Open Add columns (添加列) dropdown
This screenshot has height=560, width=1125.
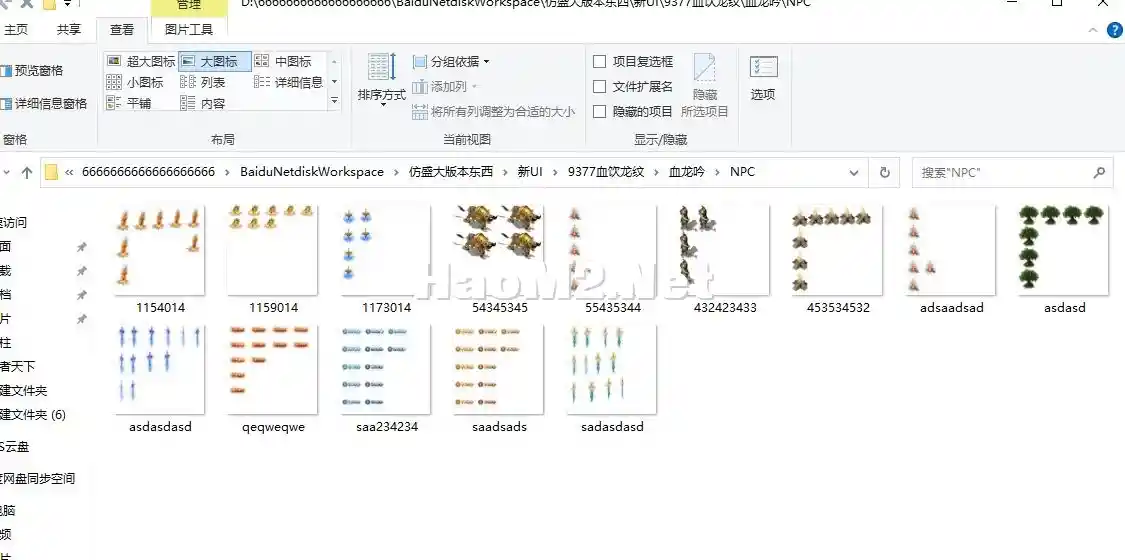click(x=446, y=87)
